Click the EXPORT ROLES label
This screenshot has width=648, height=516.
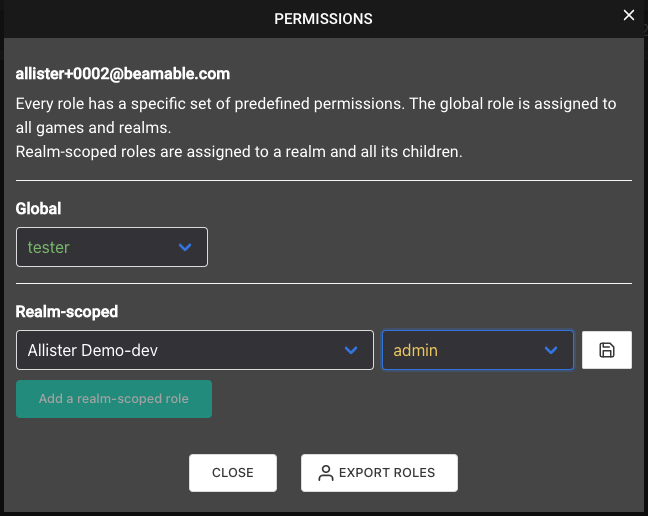pos(387,473)
